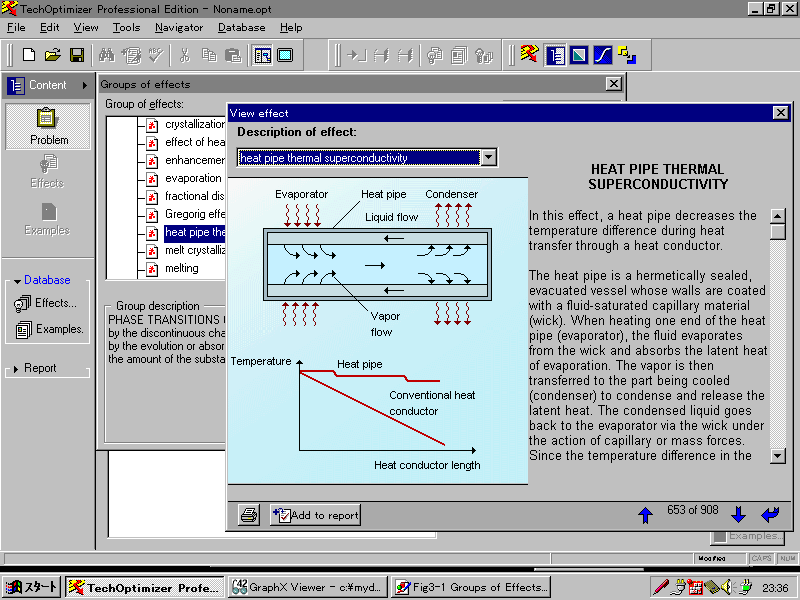Expand the Report section in sidebar
The width and height of the screenshot is (800, 600).
[x=16, y=368]
